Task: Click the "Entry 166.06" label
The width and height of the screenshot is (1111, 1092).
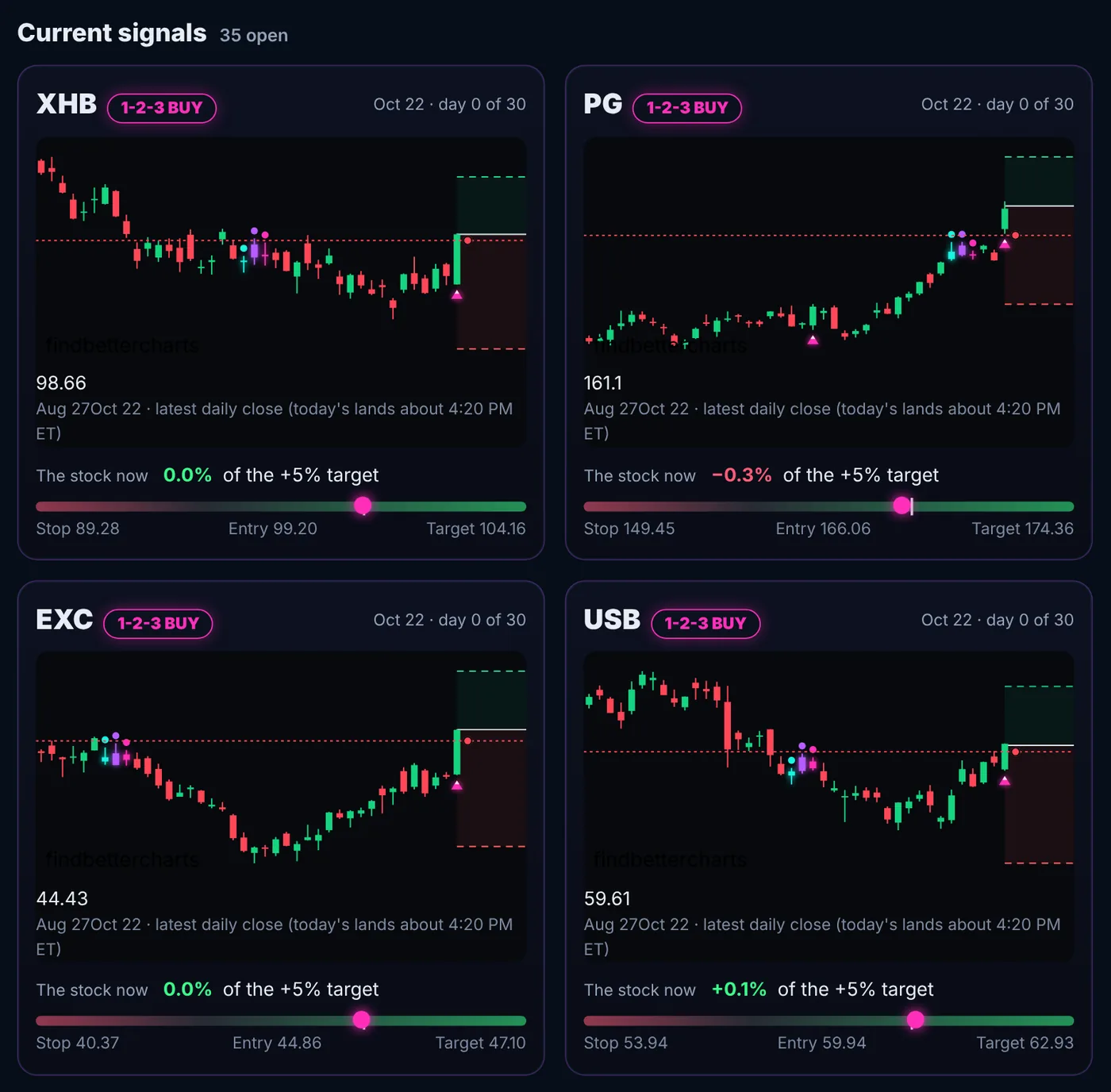Action: [x=823, y=529]
